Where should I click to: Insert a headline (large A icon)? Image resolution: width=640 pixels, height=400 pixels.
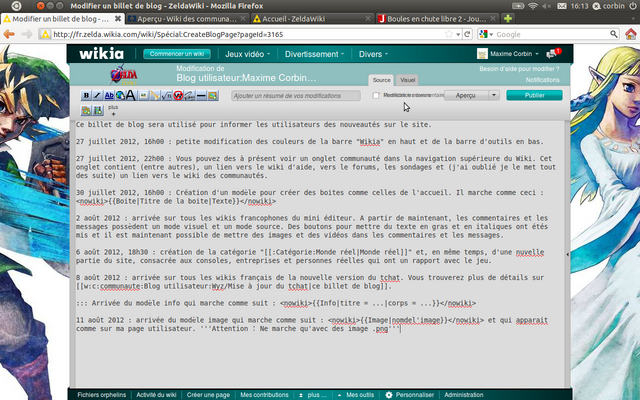(x=131, y=96)
